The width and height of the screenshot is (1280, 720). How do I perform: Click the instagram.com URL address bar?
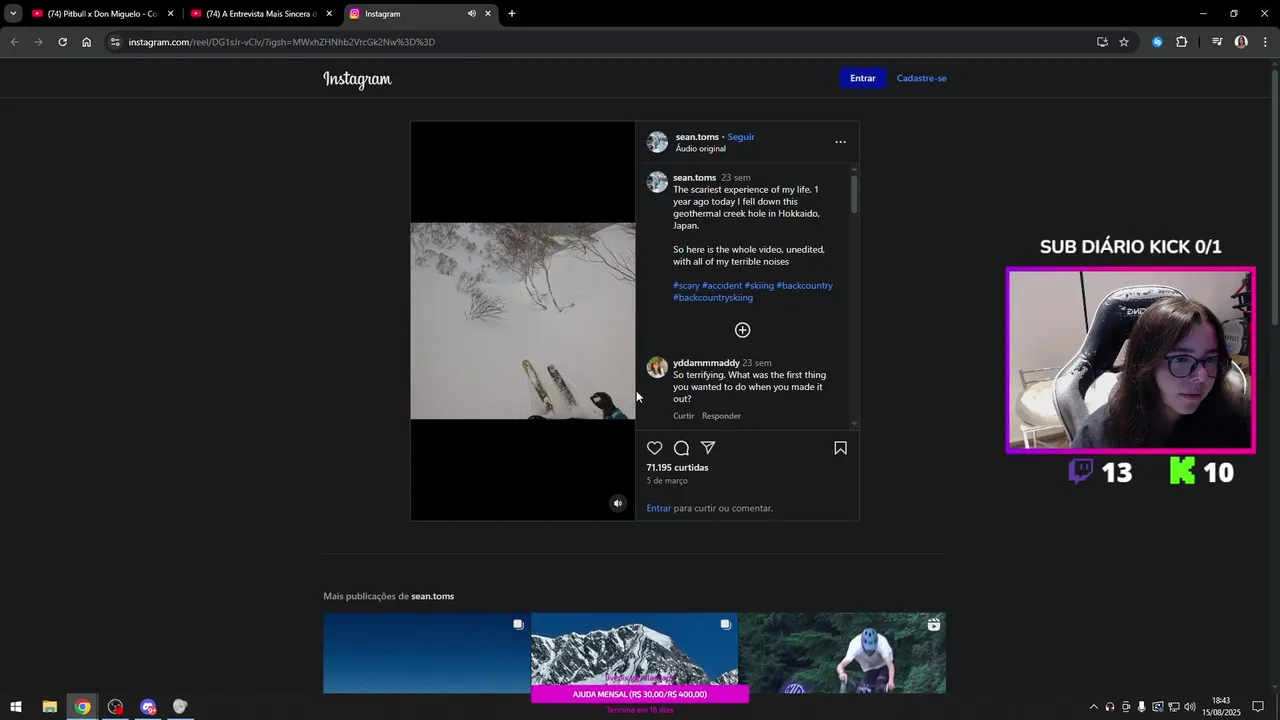pos(600,42)
